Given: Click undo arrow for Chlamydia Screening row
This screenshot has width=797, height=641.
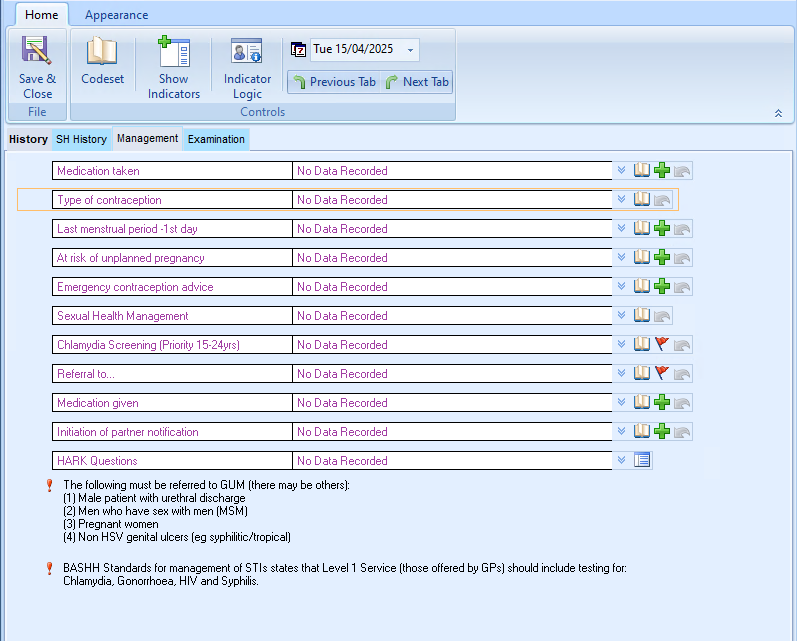Looking at the screenshot, I should 682,345.
